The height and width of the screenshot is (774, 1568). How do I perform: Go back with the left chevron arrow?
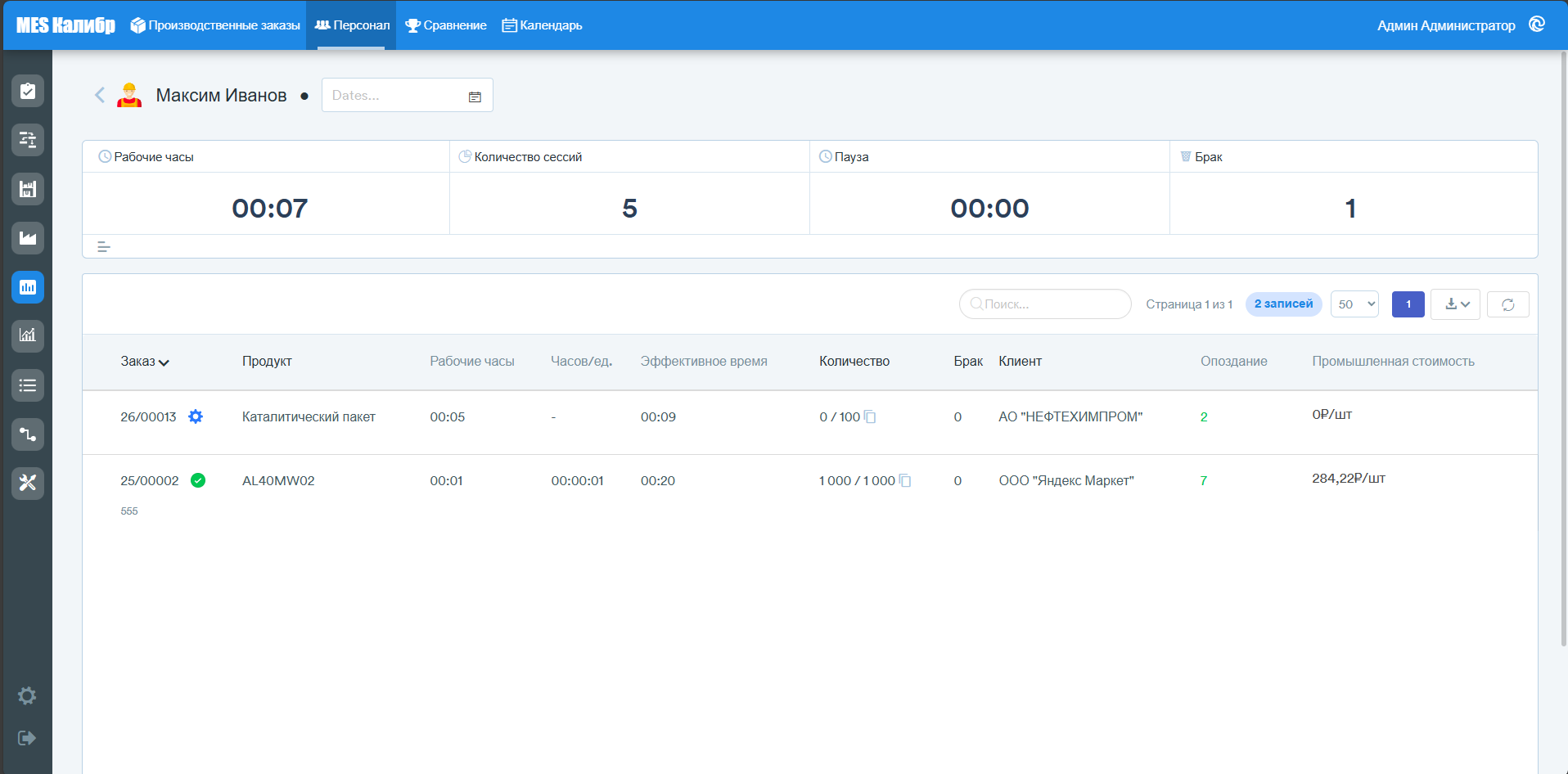point(100,95)
